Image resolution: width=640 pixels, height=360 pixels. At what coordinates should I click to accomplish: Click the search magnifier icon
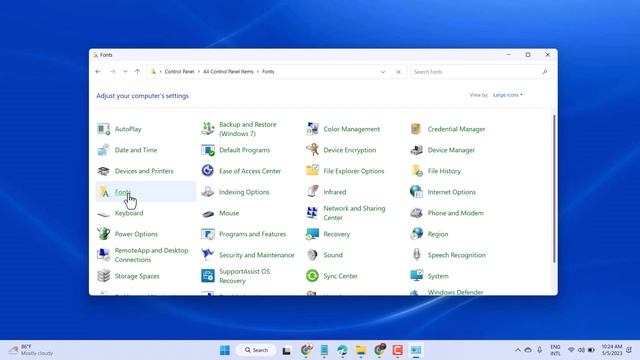click(544, 72)
